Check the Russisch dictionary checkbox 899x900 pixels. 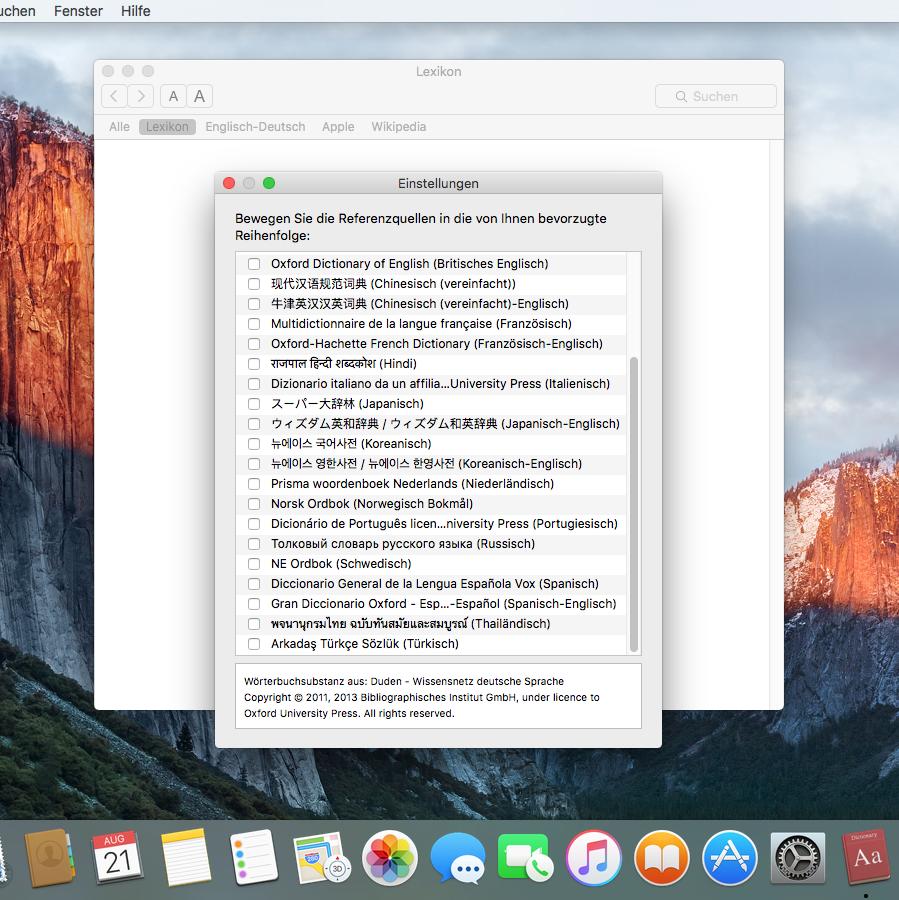tap(254, 544)
